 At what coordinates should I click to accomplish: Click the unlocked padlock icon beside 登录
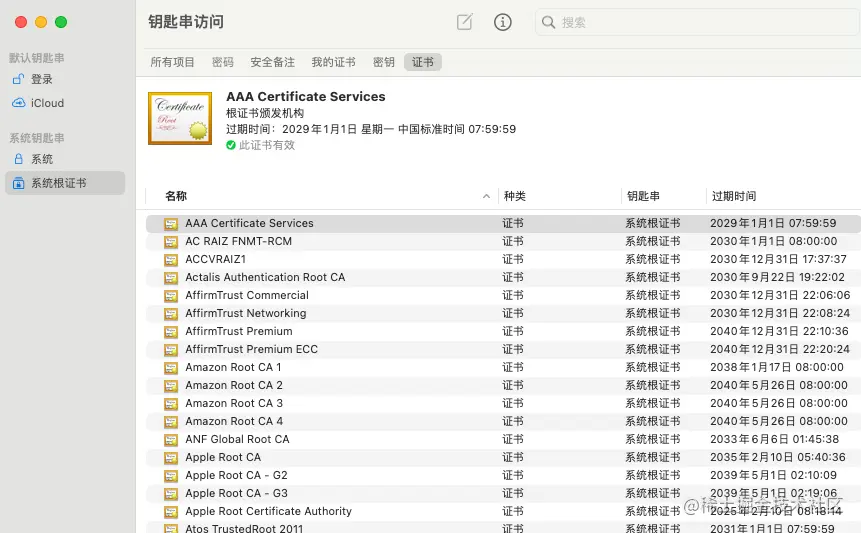coord(18,79)
